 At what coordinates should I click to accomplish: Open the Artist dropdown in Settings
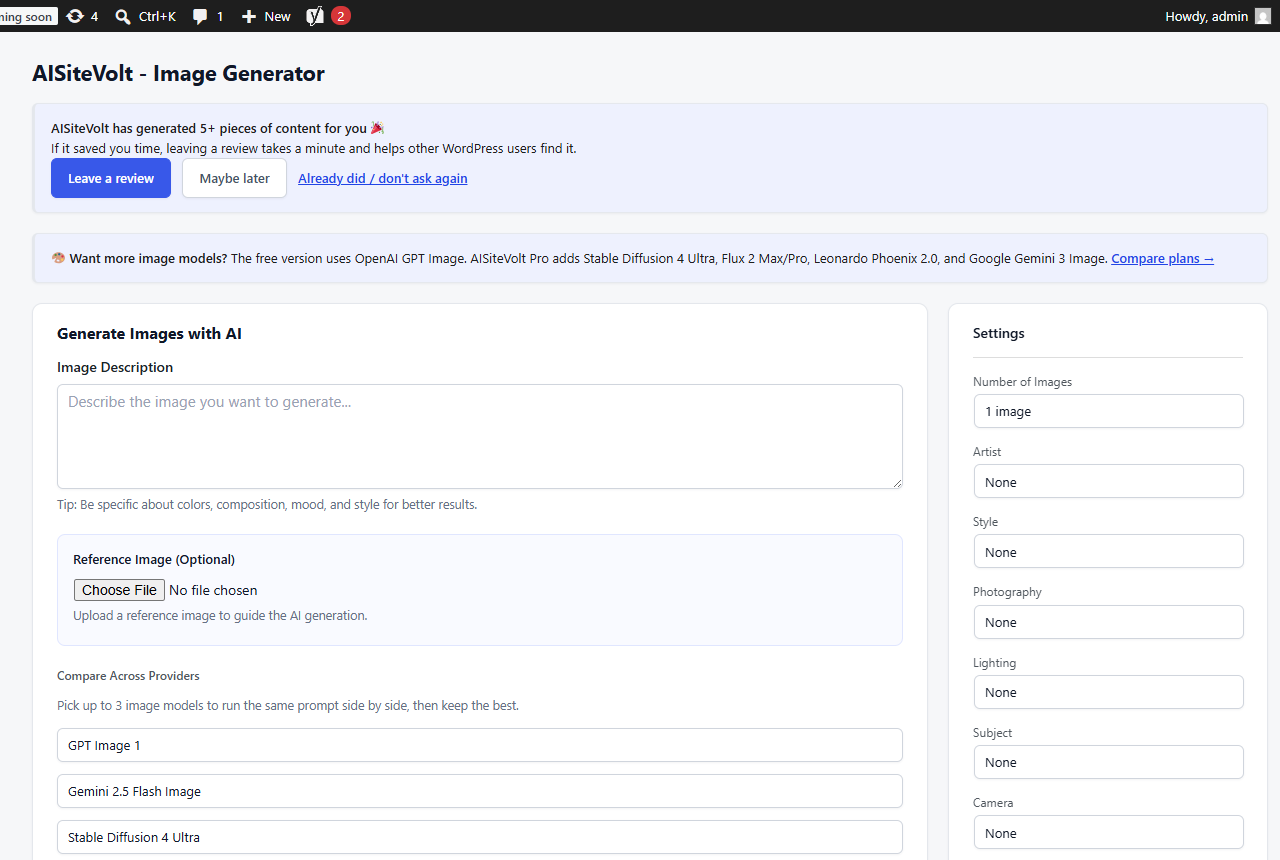tap(1108, 481)
